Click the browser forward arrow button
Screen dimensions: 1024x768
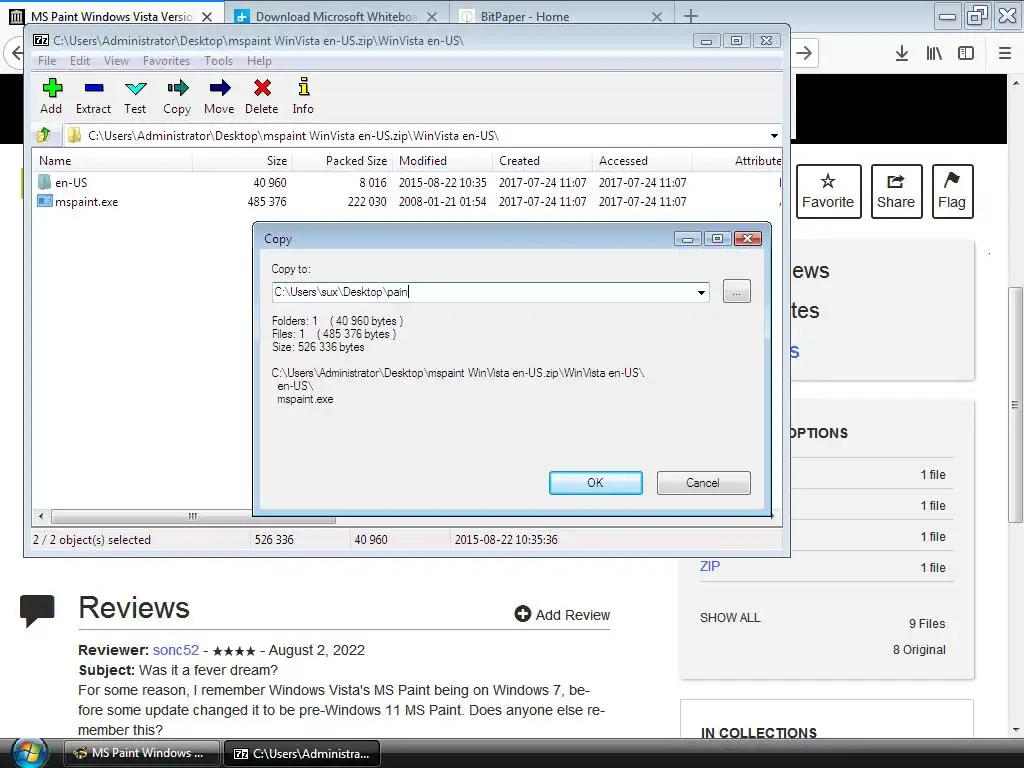coord(805,53)
